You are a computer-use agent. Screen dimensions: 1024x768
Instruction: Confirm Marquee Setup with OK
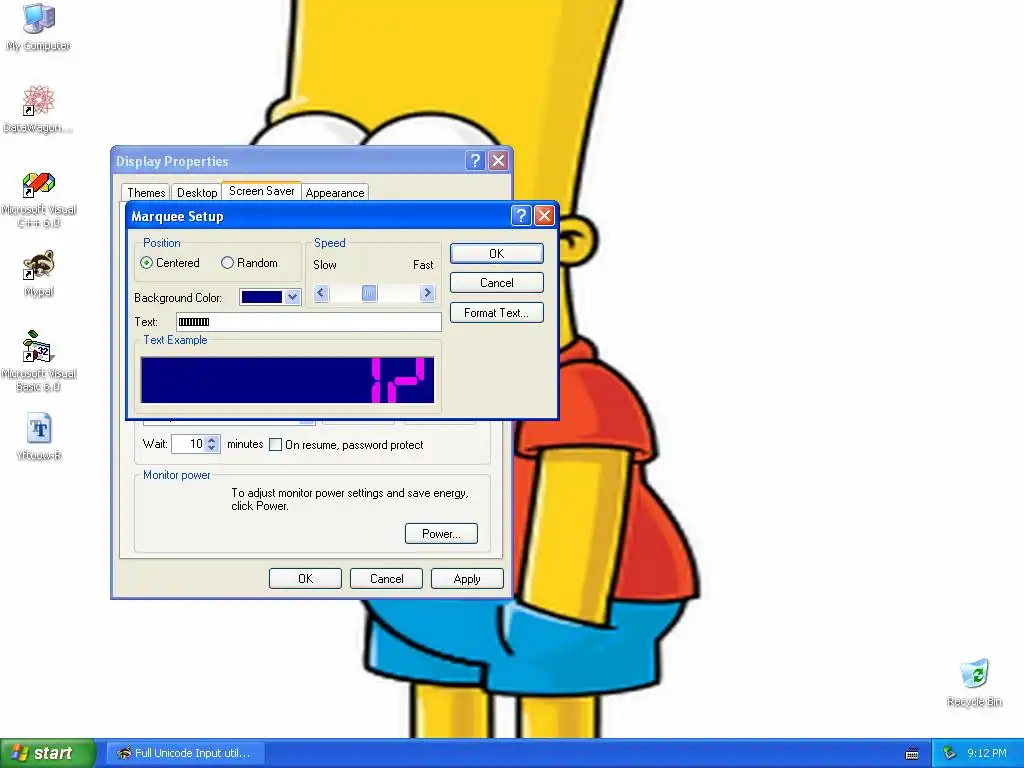[x=496, y=253]
